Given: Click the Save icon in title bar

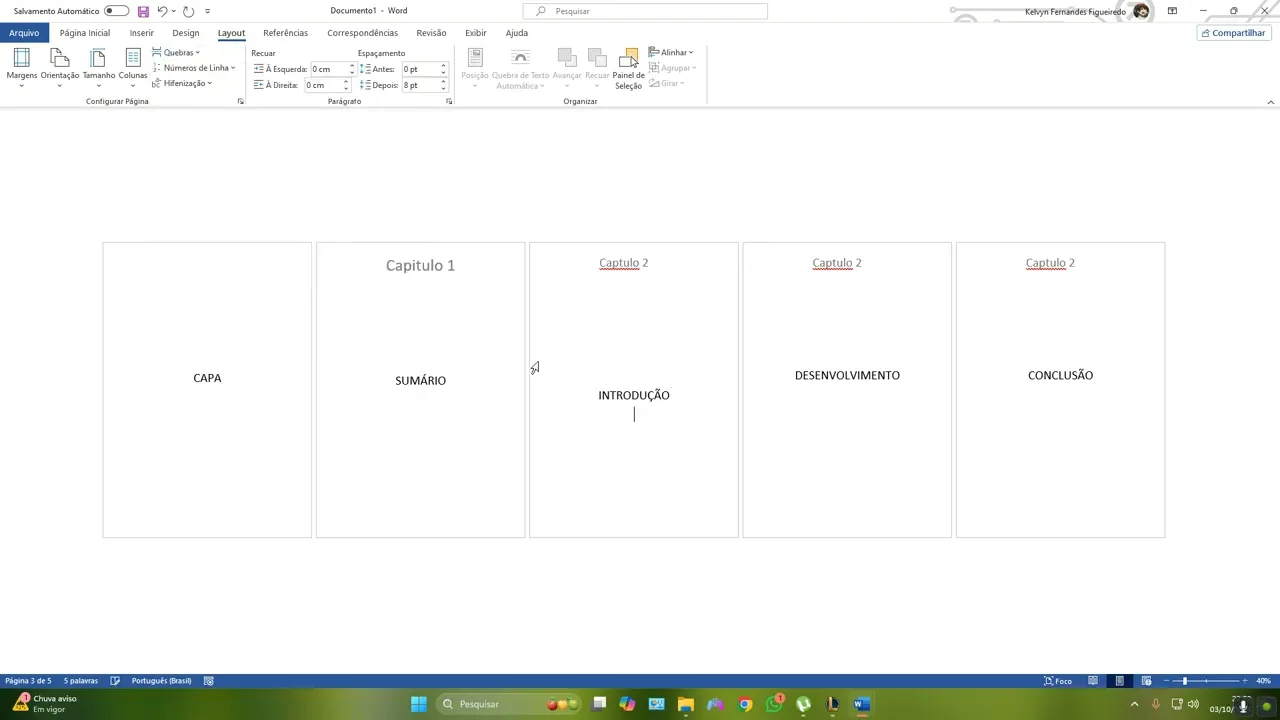Looking at the screenshot, I should [x=143, y=11].
